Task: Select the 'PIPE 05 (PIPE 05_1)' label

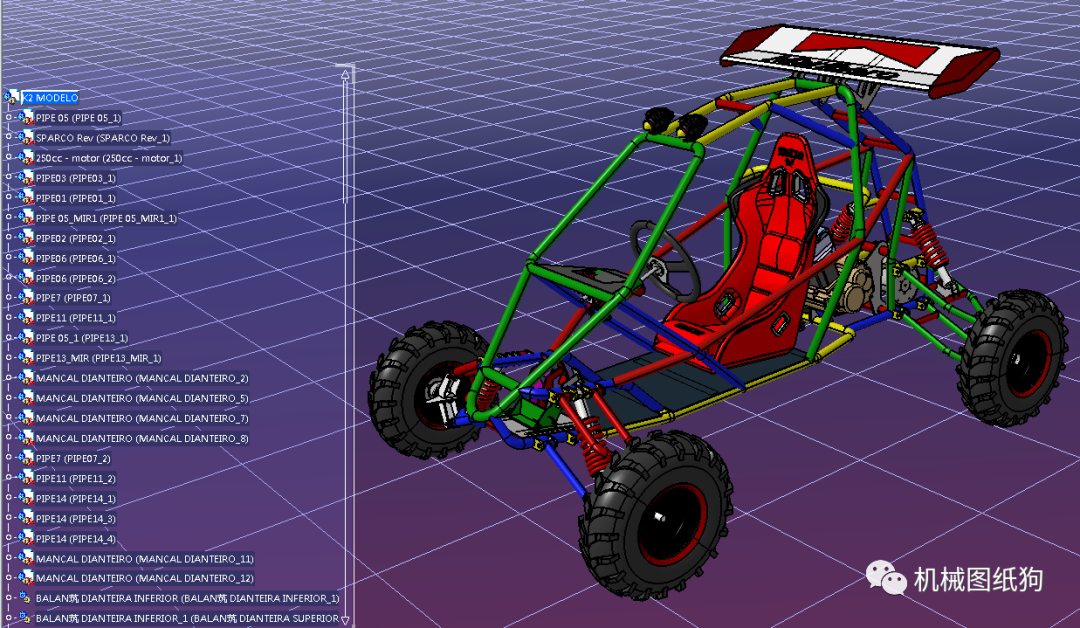Action: click(79, 118)
